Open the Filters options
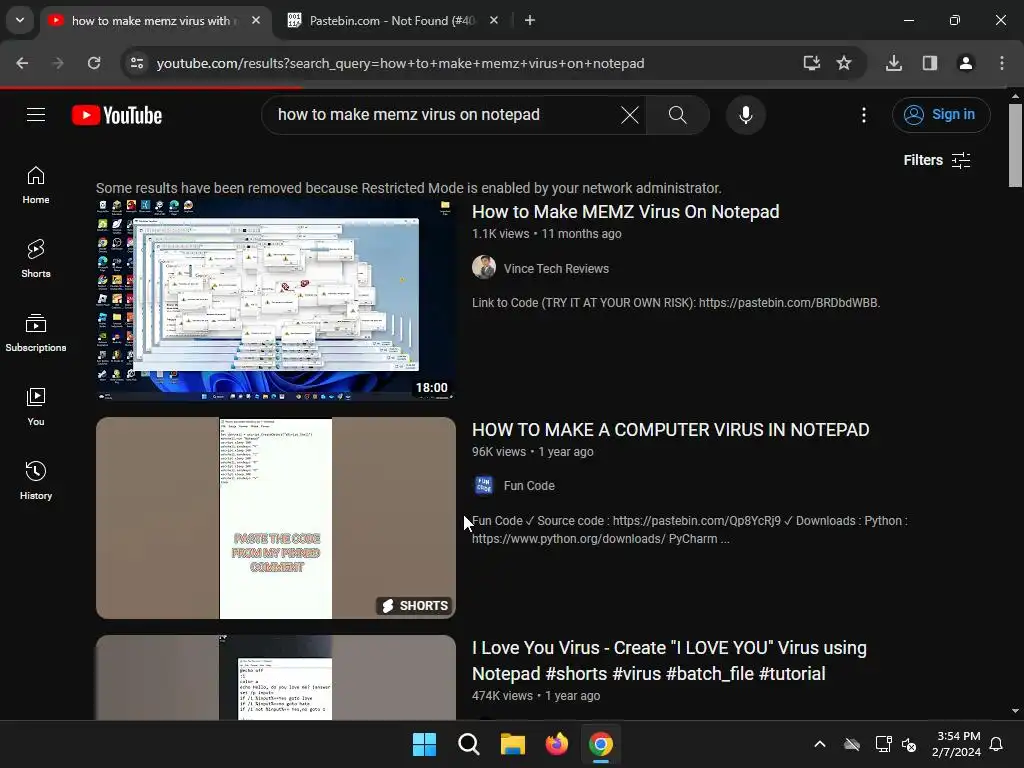The width and height of the screenshot is (1024, 768). 936,160
